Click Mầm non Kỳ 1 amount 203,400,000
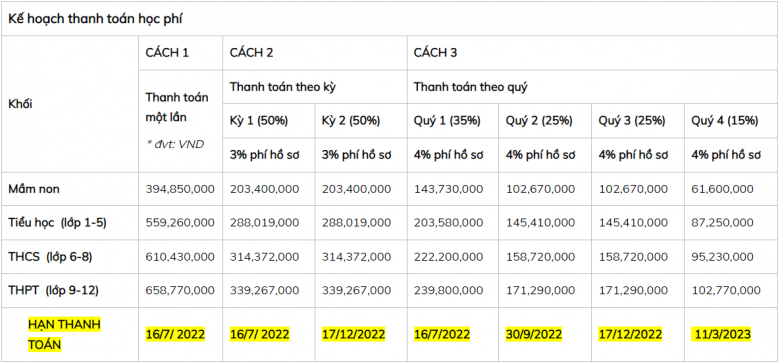Screen dimensions: 780x364 click(x=264, y=189)
